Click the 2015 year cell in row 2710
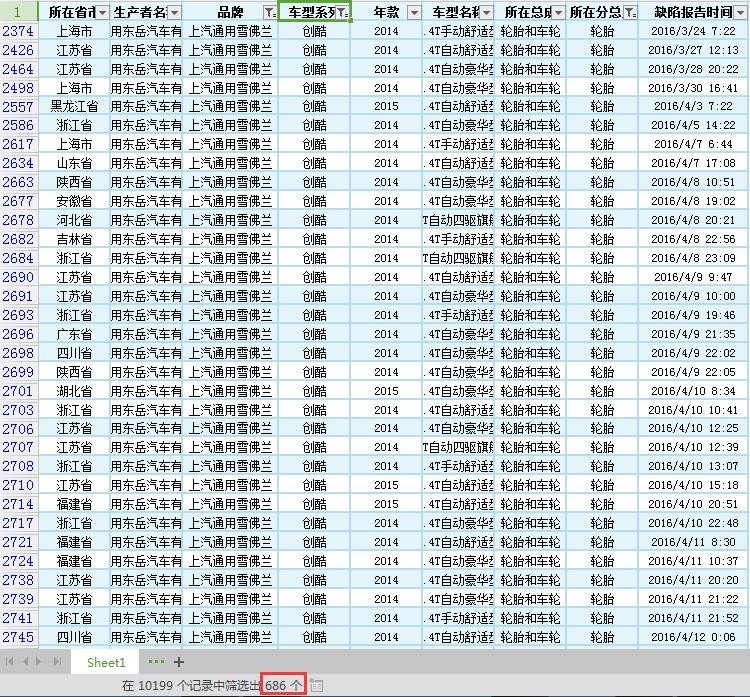Screen dimensions: 750x697 coord(386,485)
